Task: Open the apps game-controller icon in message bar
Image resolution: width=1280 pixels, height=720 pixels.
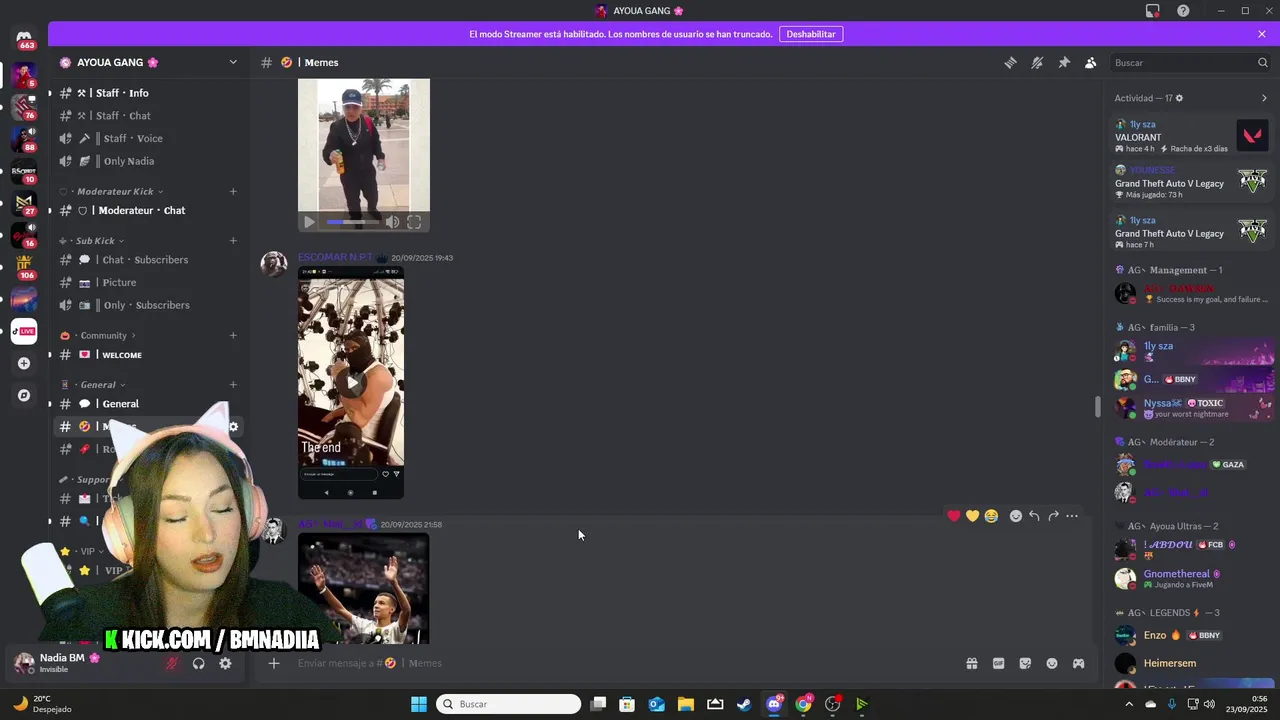Action: [x=1079, y=663]
